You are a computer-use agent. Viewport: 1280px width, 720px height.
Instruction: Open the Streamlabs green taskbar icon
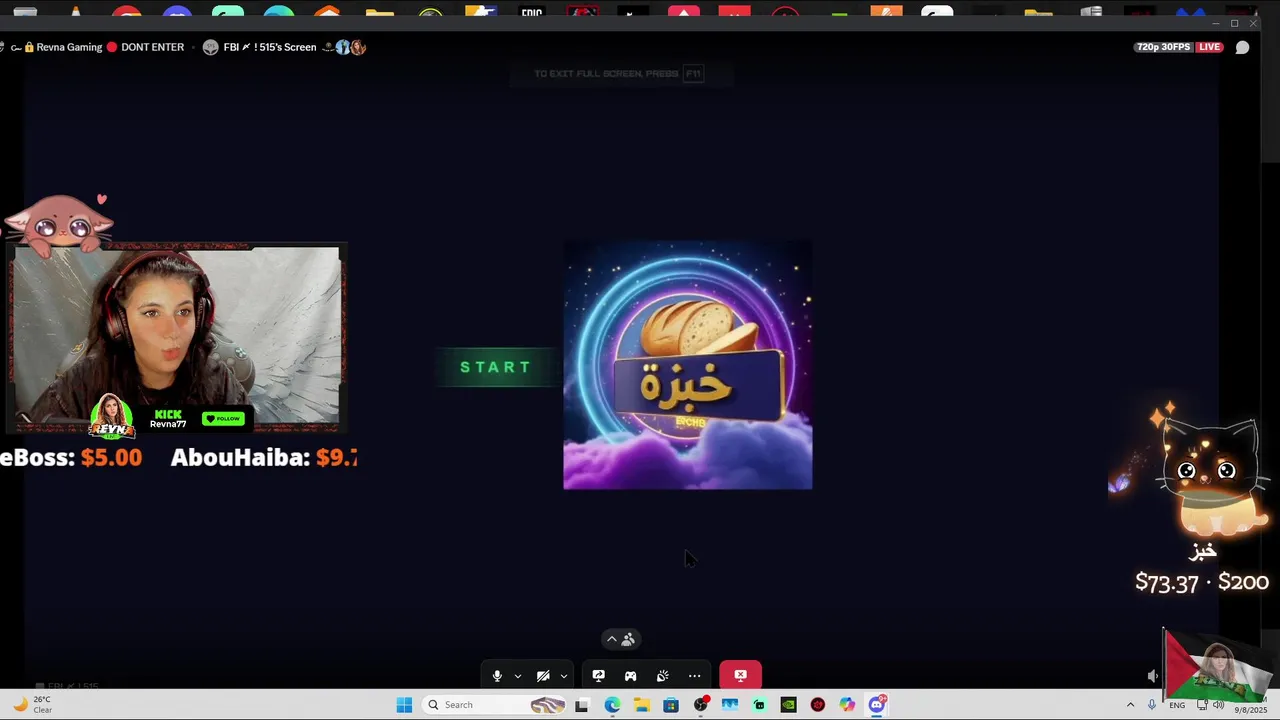pos(759,705)
